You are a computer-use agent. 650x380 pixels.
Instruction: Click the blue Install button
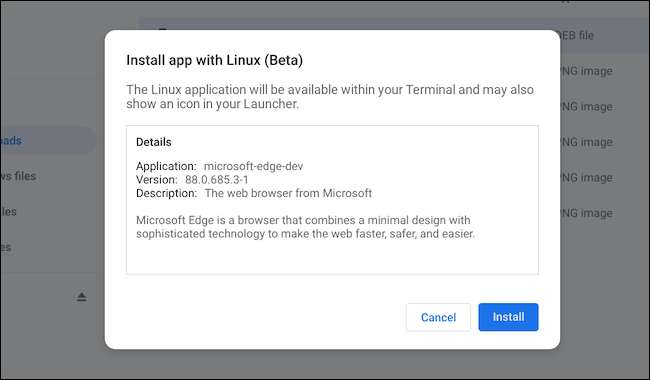[x=508, y=317]
